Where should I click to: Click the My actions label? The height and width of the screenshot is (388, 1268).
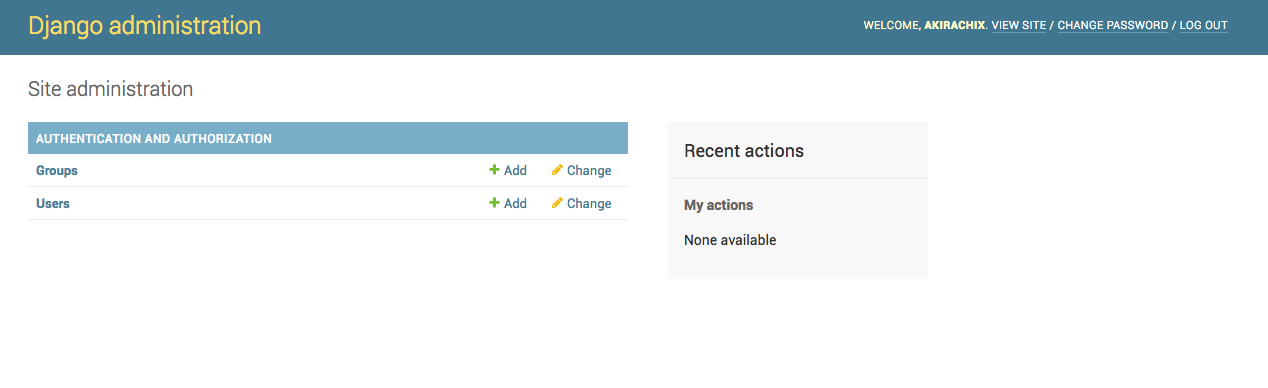[718, 205]
